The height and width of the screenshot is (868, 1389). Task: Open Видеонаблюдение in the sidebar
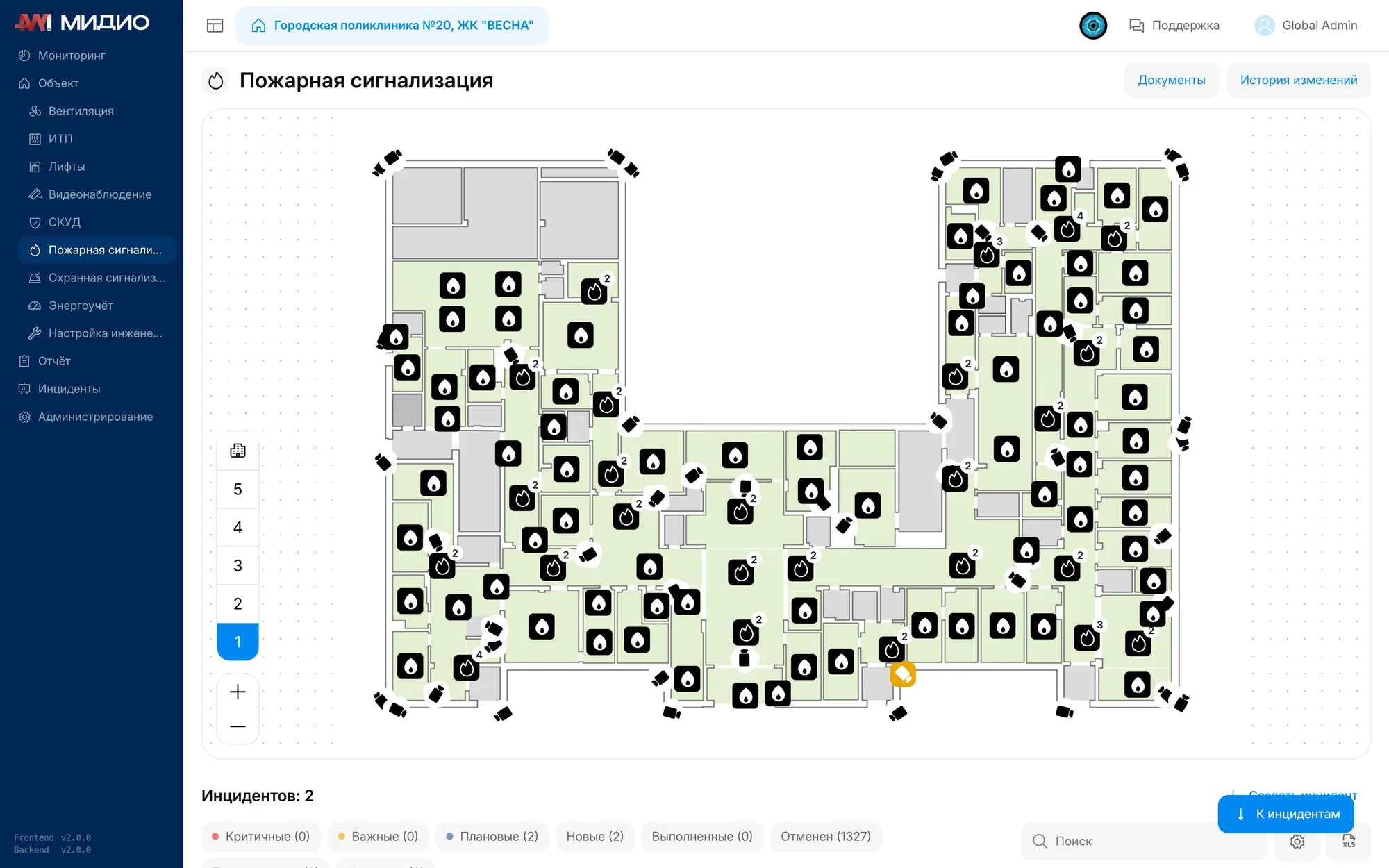100,194
